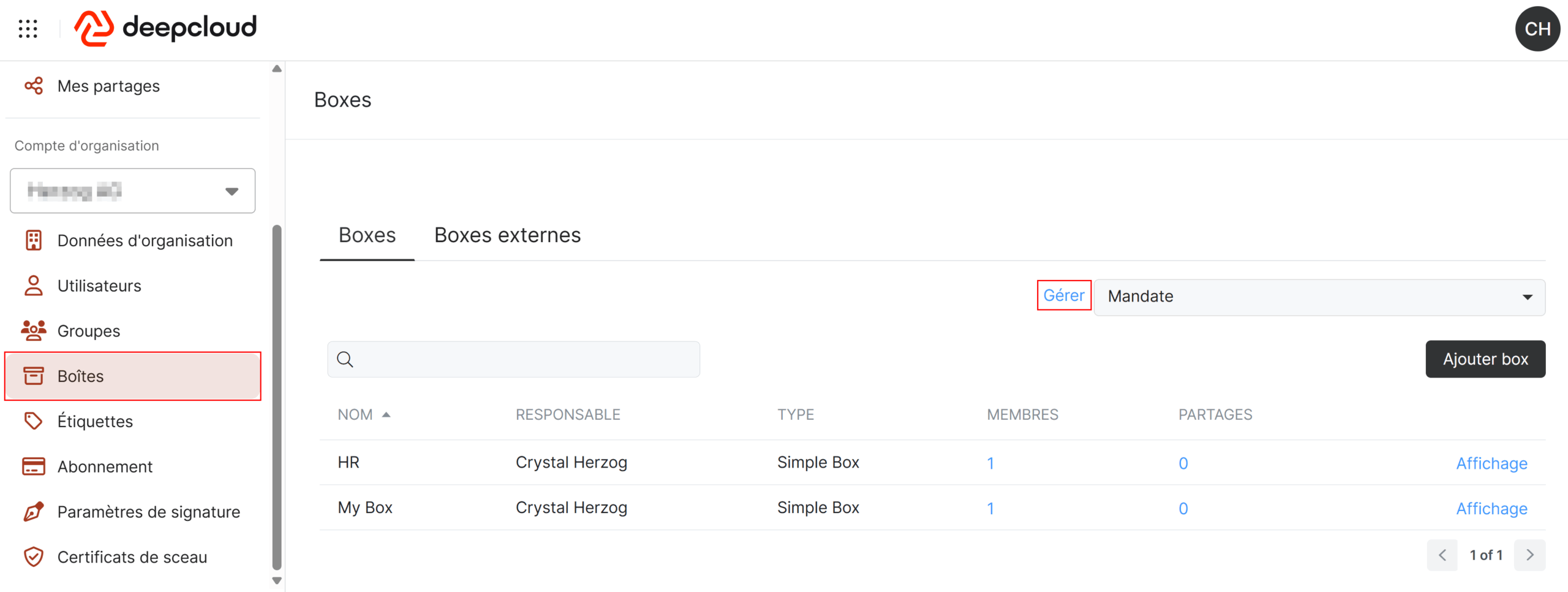Click Affichage link for the HR box
Viewport: 1568px width, 592px height.
click(x=1491, y=463)
